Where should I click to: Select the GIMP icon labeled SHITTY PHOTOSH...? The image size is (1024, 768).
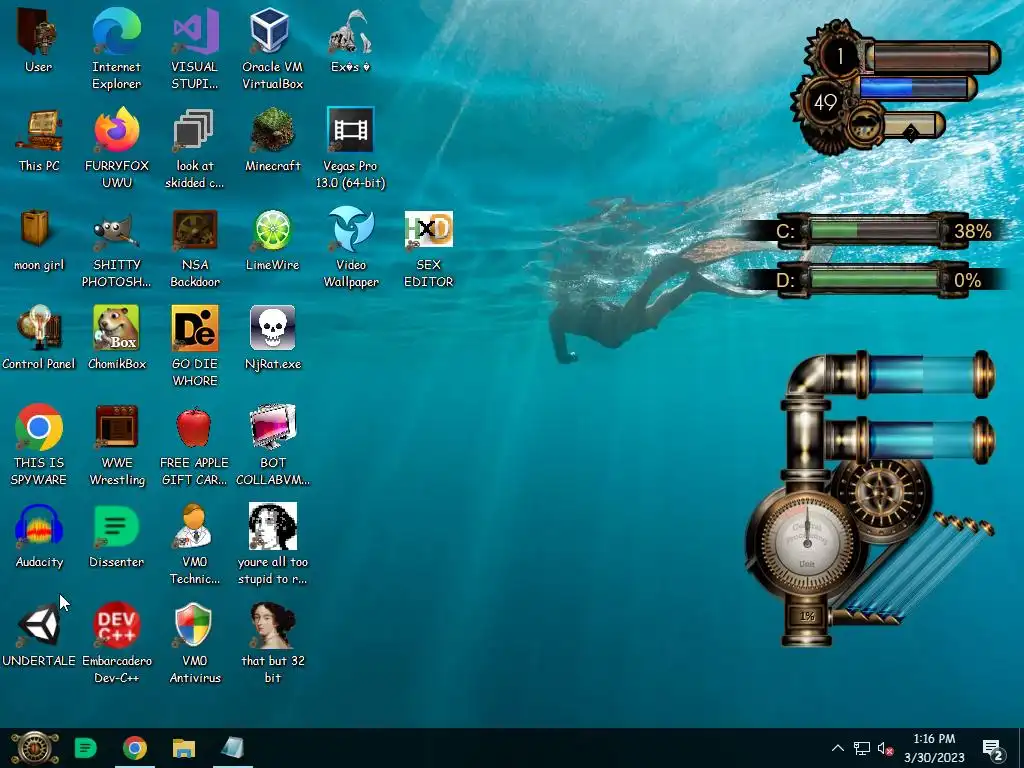[116, 248]
